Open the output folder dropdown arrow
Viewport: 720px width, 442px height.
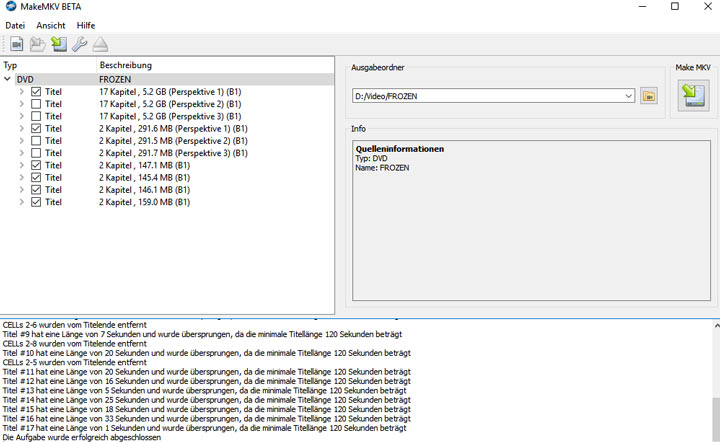click(x=629, y=96)
